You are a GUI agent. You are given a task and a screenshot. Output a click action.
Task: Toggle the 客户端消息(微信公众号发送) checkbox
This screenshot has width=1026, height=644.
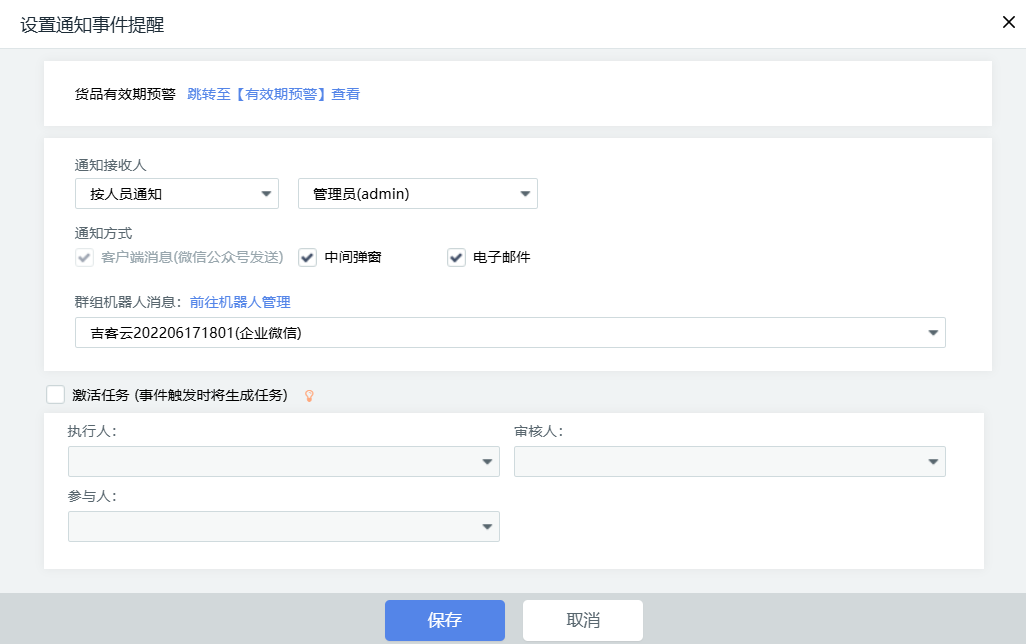tap(84, 257)
